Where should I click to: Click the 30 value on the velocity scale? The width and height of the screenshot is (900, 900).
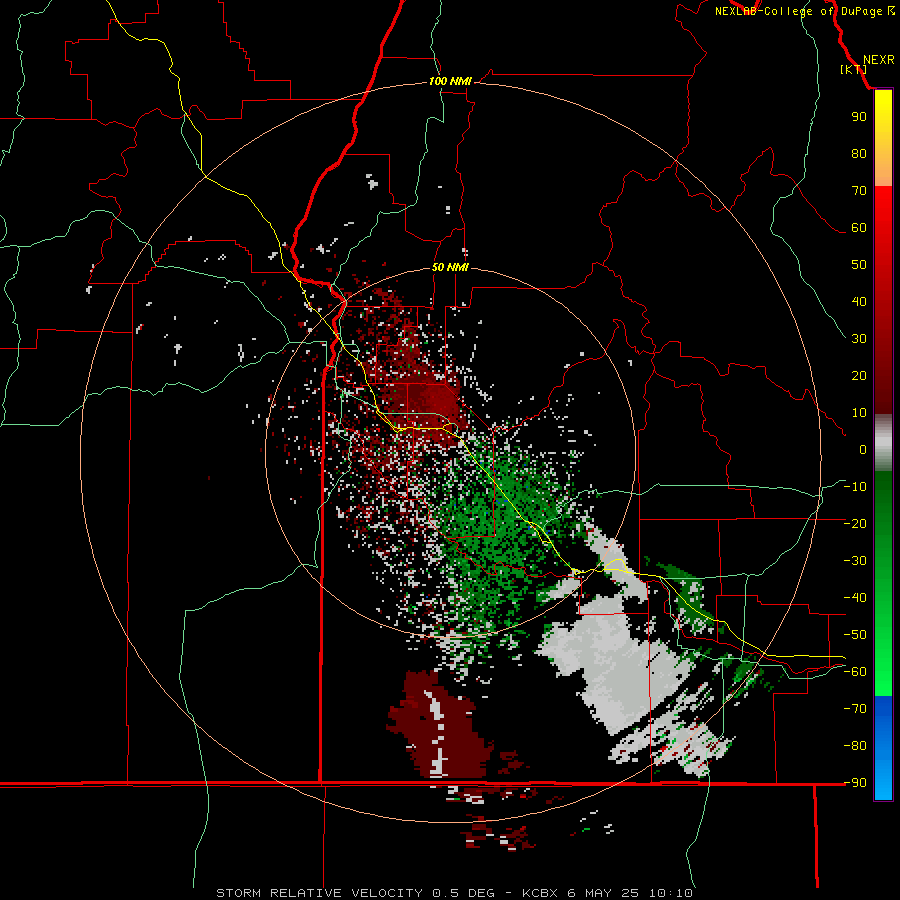click(x=859, y=339)
